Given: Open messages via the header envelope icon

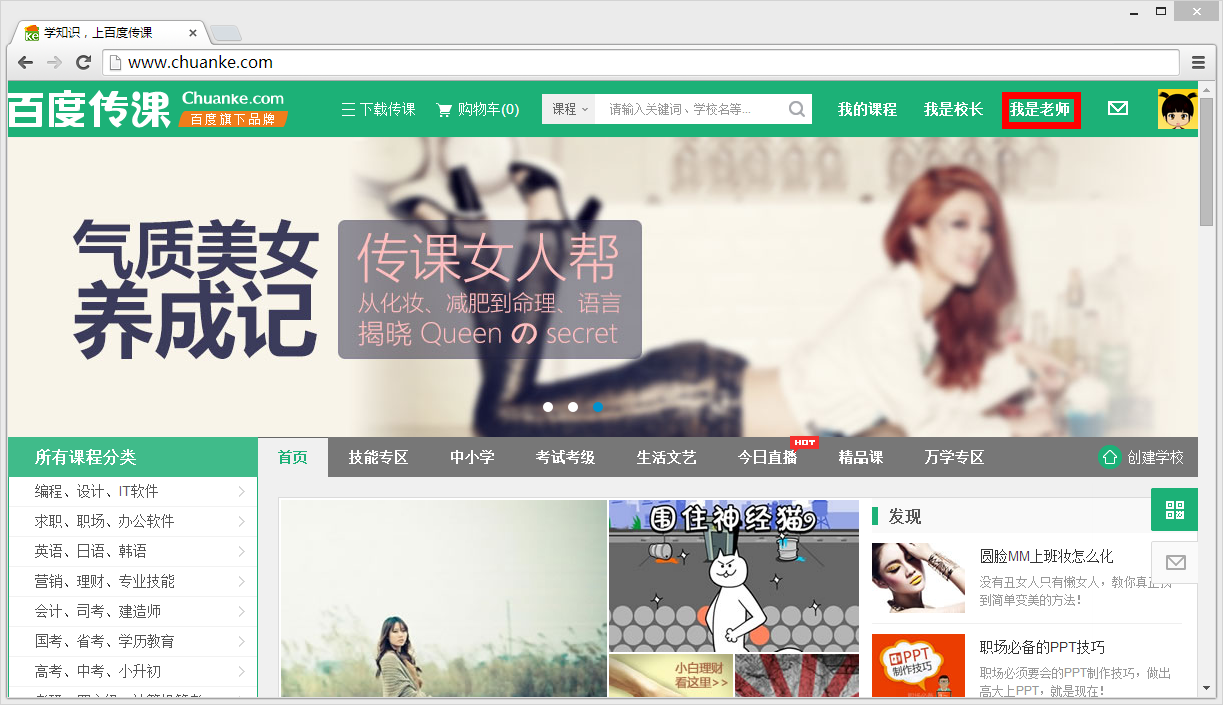Looking at the screenshot, I should point(1118,108).
